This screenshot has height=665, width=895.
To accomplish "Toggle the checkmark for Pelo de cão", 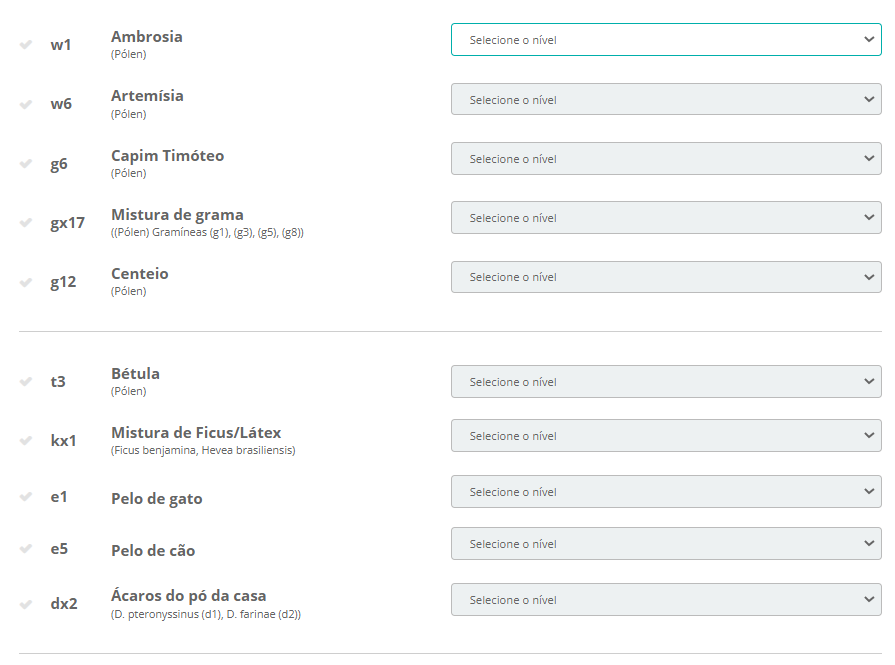I will coord(26,549).
